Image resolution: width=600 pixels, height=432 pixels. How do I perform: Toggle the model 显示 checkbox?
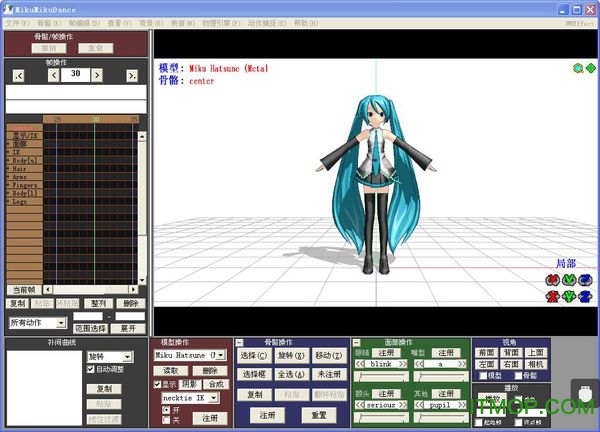(157, 384)
